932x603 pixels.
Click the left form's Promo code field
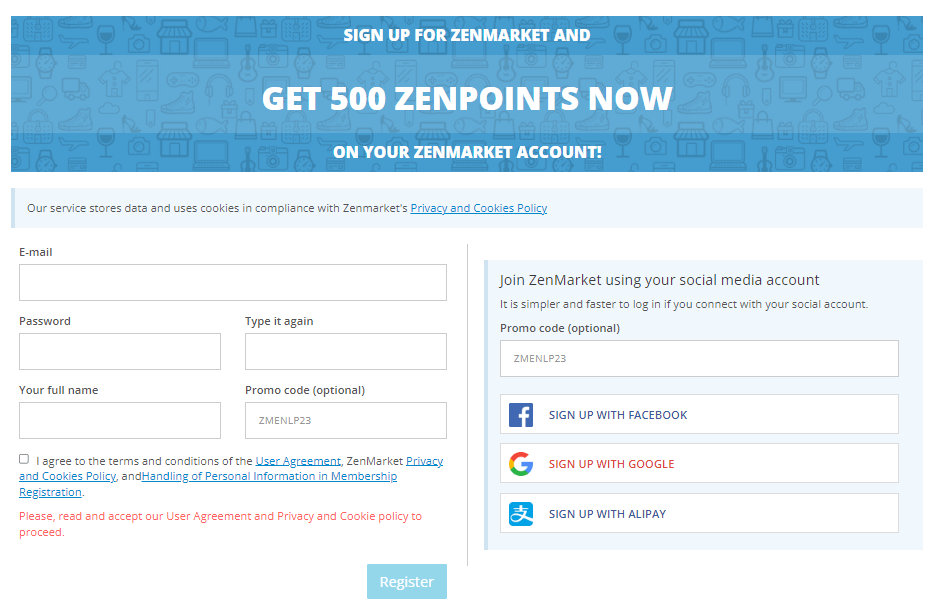click(x=346, y=420)
